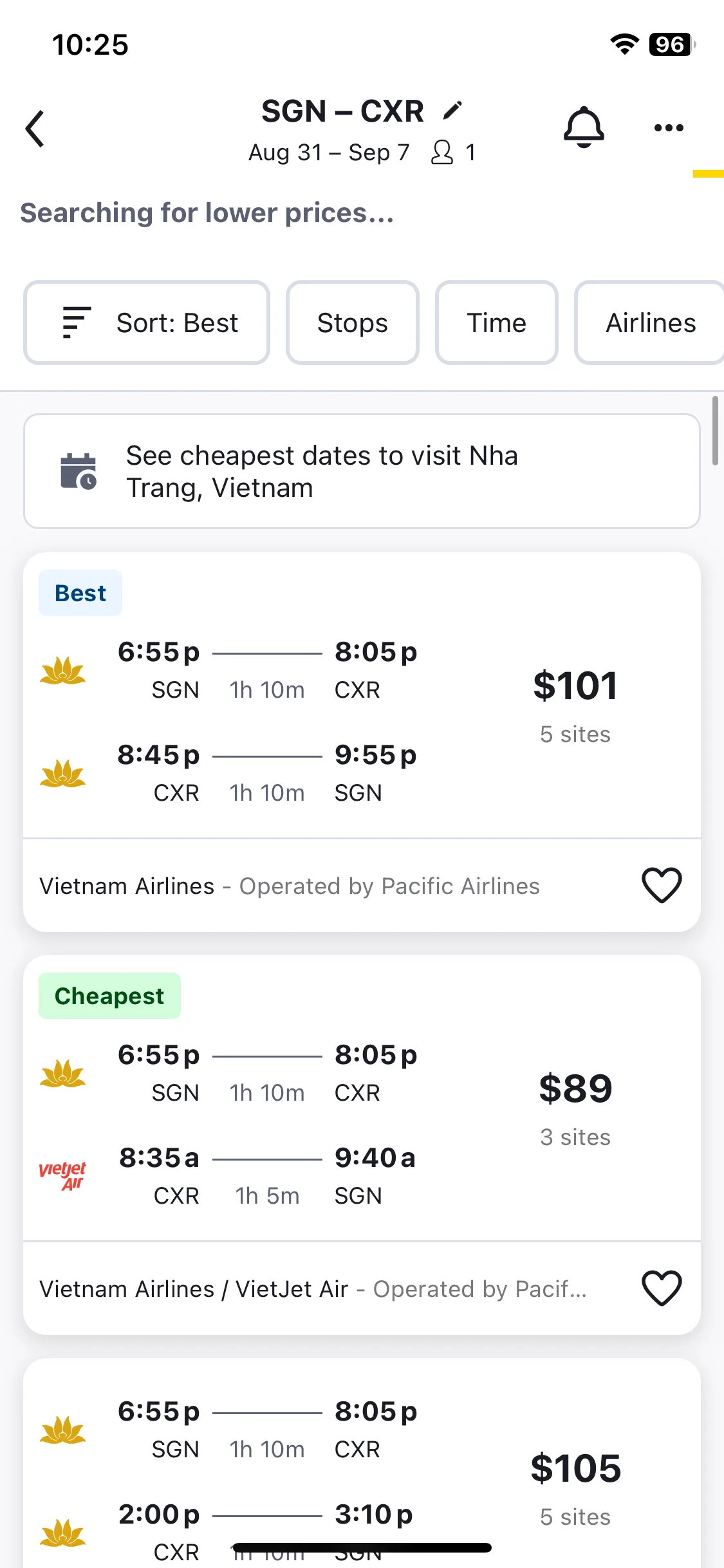The height and width of the screenshot is (1568, 724).
Task: Open the Time filter
Action: [497, 322]
